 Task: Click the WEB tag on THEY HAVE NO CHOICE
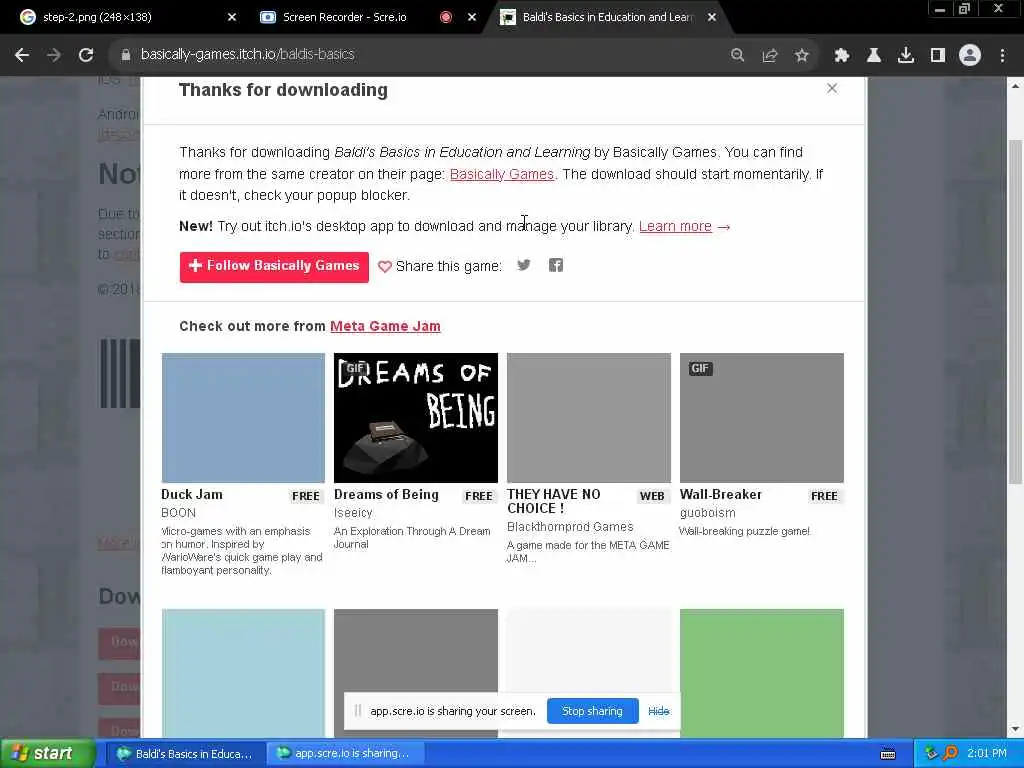[x=652, y=496]
